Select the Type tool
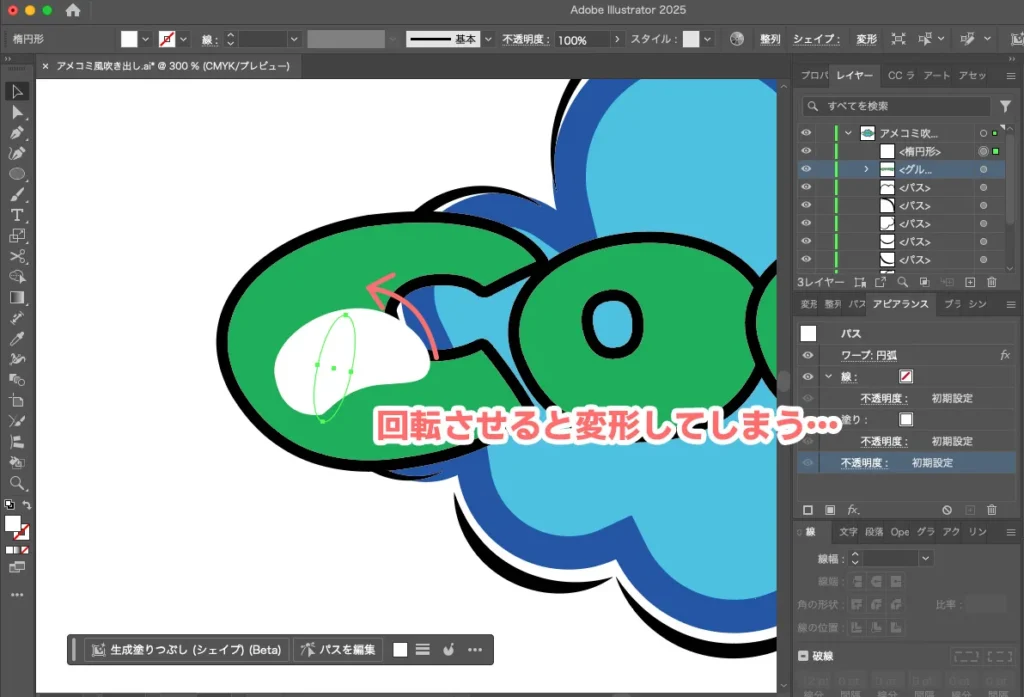1024x697 pixels. [17, 214]
